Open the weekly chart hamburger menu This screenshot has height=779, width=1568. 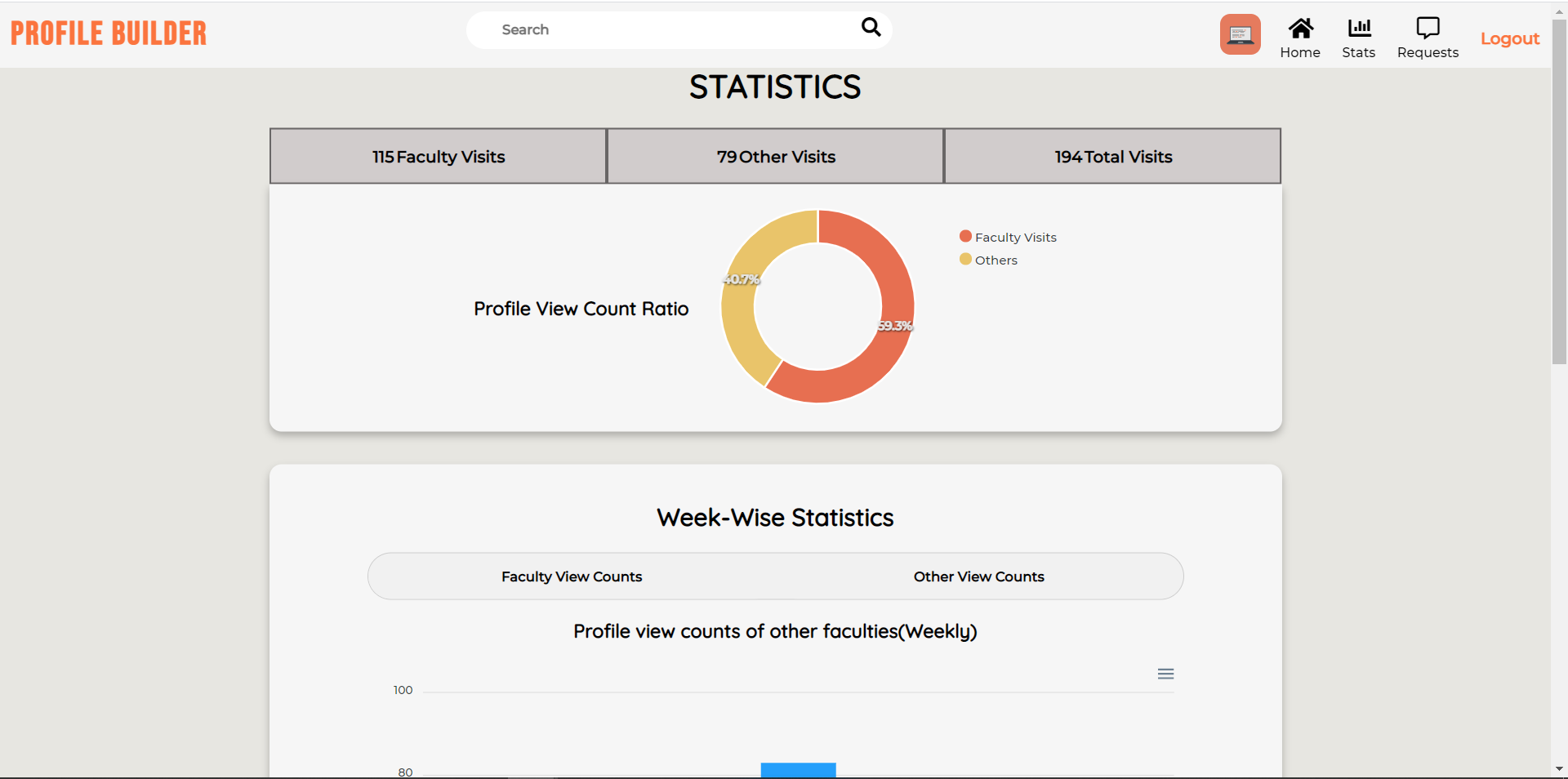click(1166, 674)
